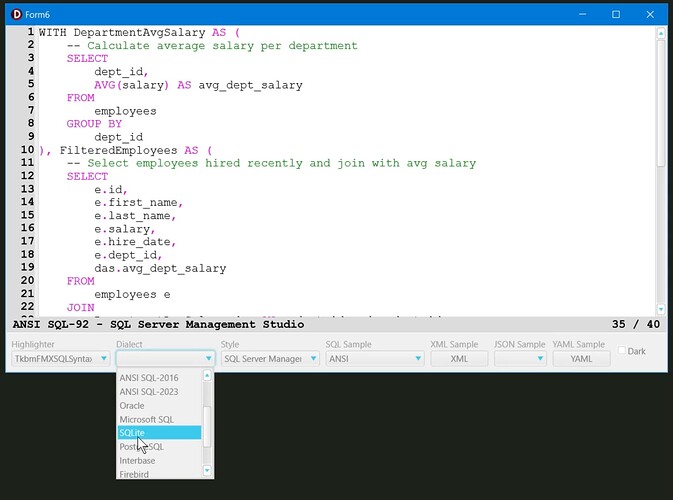Collapse the open Dialect combo box
The height and width of the screenshot is (500, 673).
pos(165,358)
